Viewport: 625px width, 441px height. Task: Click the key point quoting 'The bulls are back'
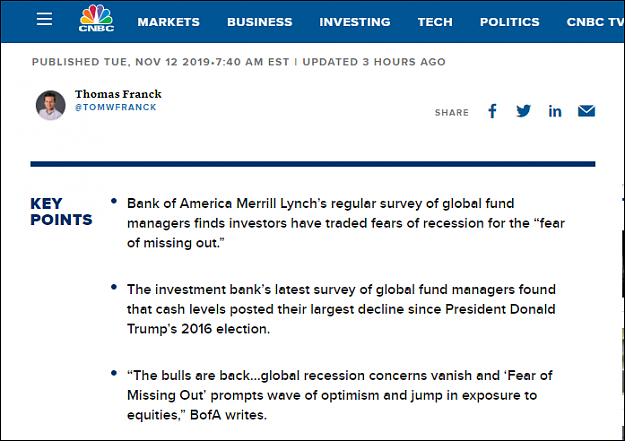(x=340, y=395)
